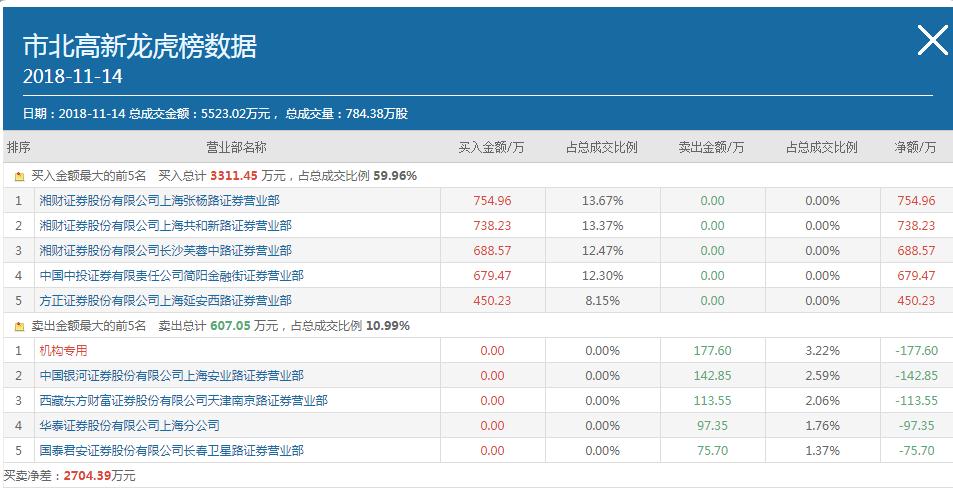The width and height of the screenshot is (953, 489).
Task: Open 湘财证券 上海张杨路证券营业部 link
Action: tap(159, 200)
